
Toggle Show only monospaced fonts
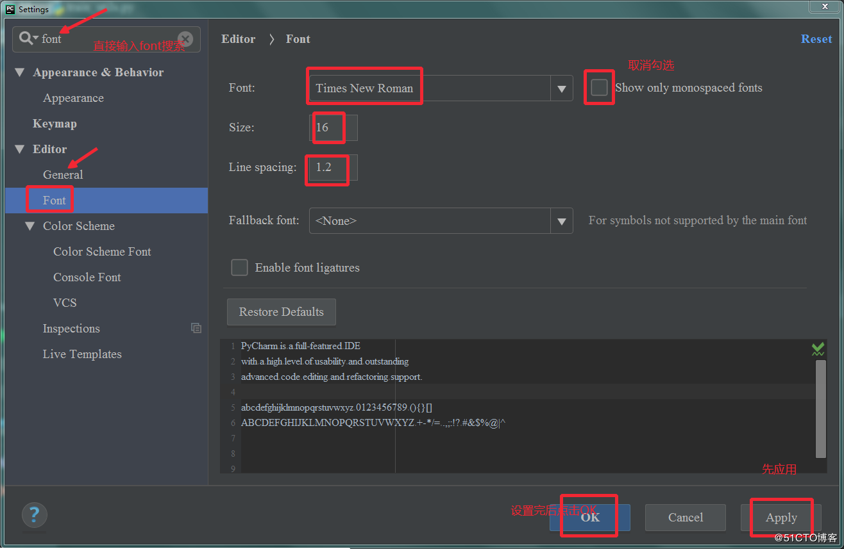pyautogui.click(x=599, y=87)
